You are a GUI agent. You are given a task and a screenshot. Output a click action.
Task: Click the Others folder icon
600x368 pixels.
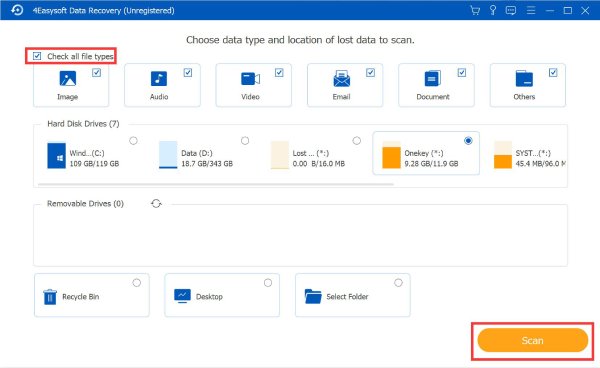pos(524,79)
